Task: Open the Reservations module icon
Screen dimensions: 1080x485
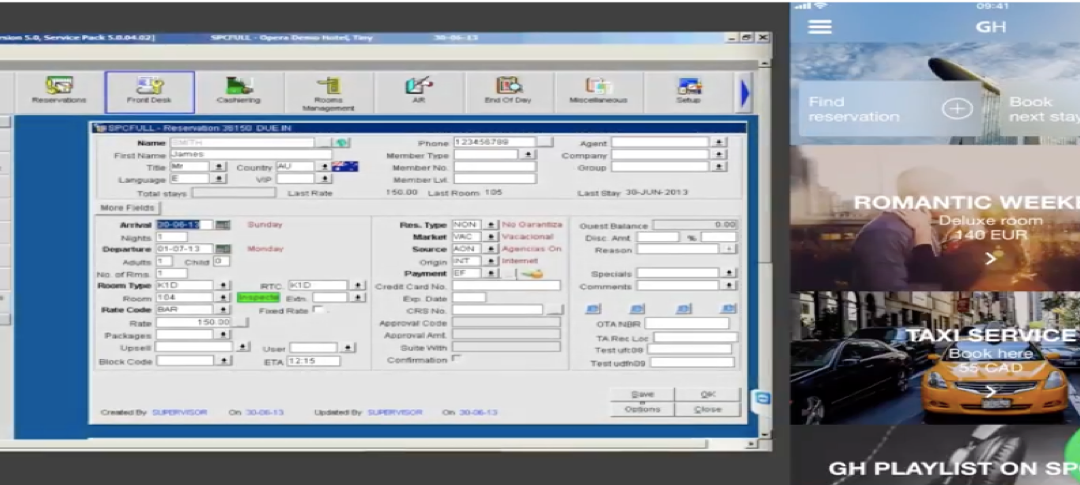Action: pyautogui.click(x=59, y=92)
